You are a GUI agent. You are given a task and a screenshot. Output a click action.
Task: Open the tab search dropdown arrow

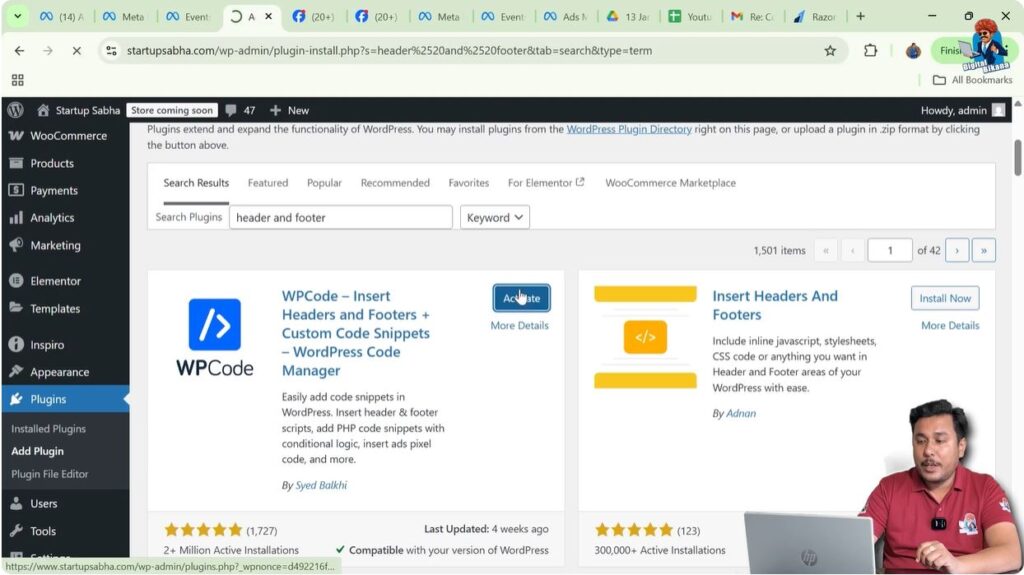(18, 16)
